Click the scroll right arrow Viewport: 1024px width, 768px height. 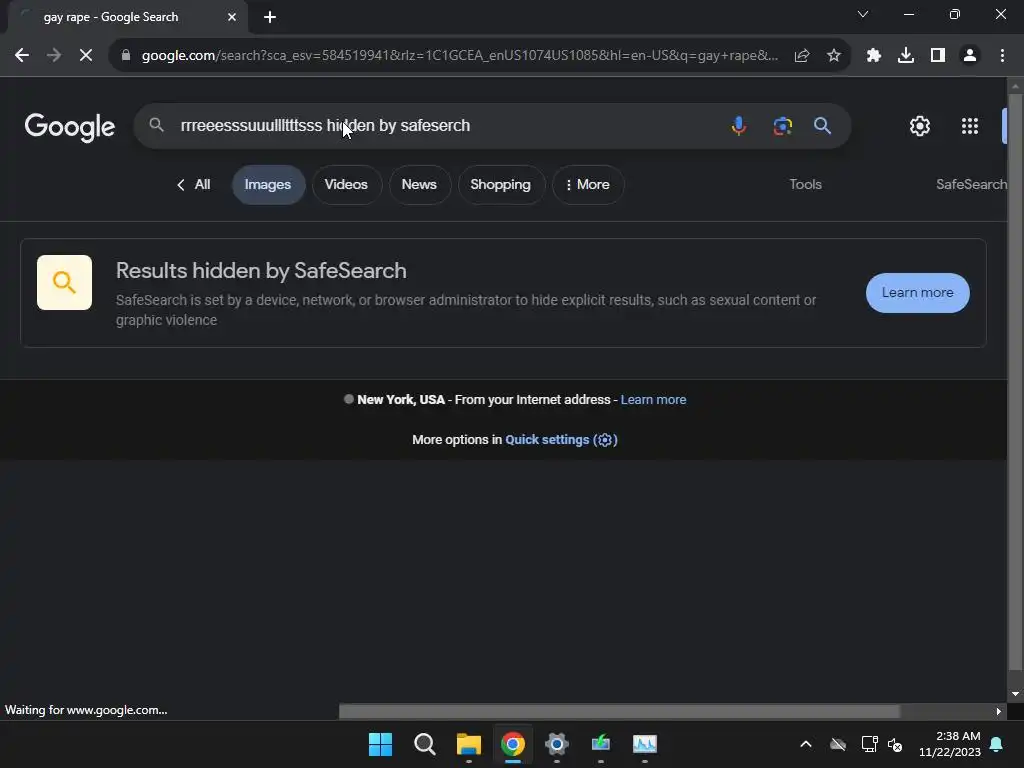point(999,711)
